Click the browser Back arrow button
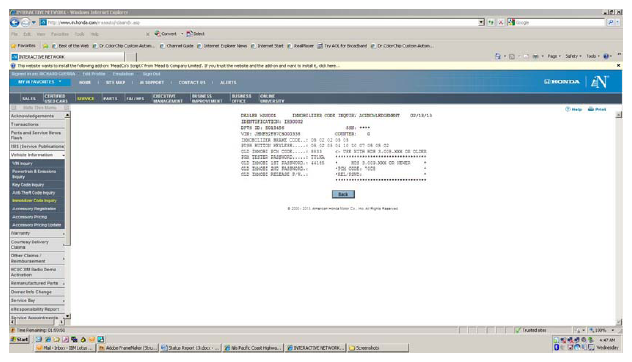The height and width of the screenshot is (362, 632). pyautogui.click(x=15, y=23)
